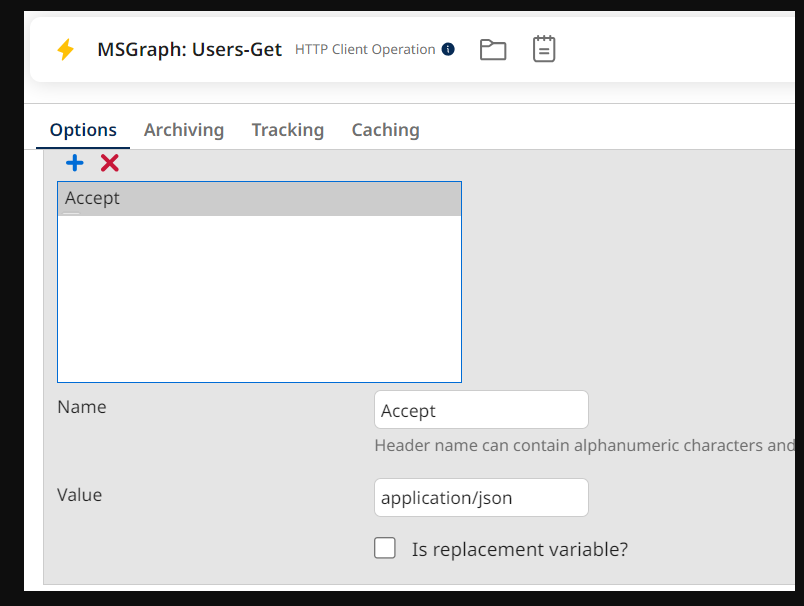
Task: Open the Tracking tab
Action: pos(287,130)
